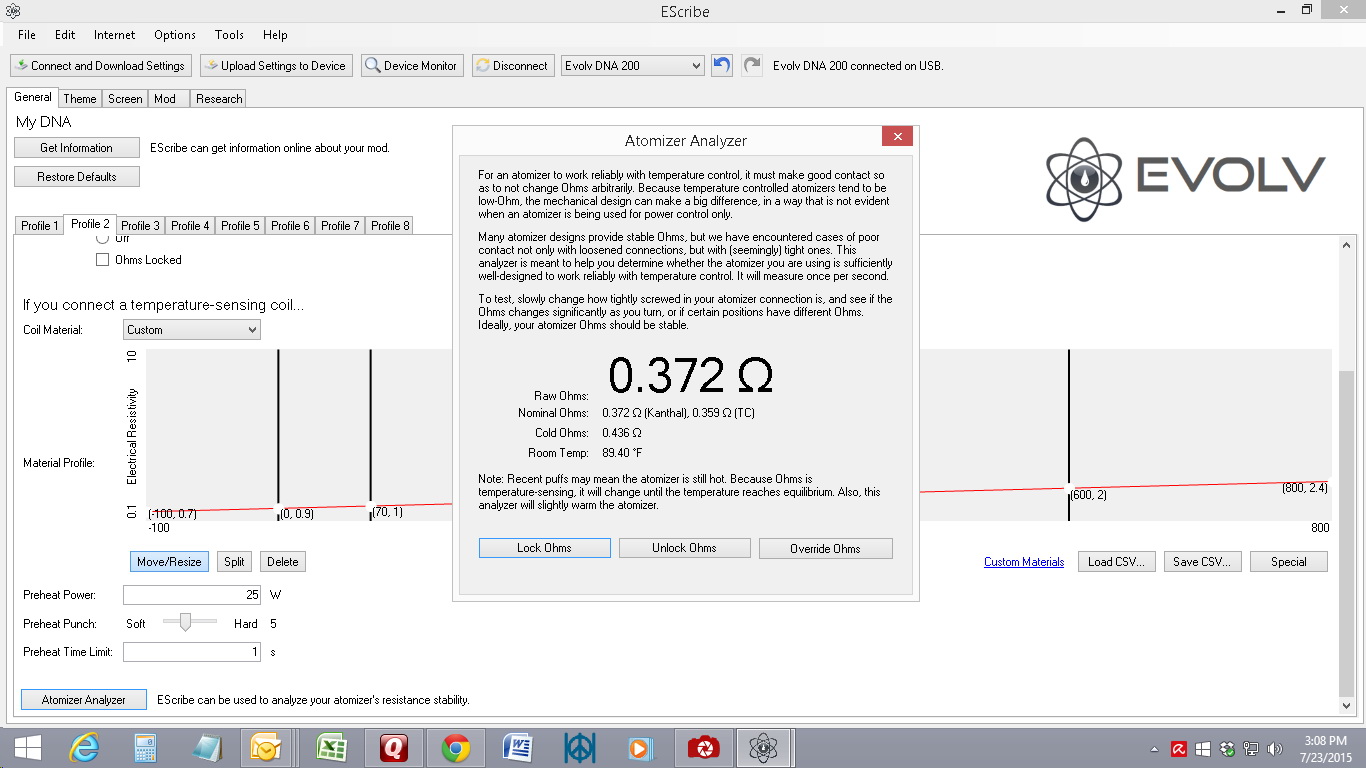The height and width of the screenshot is (768, 1366).
Task: Click Lock Ohms in Atomizer Analyzer
Action: (x=544, y=548)
